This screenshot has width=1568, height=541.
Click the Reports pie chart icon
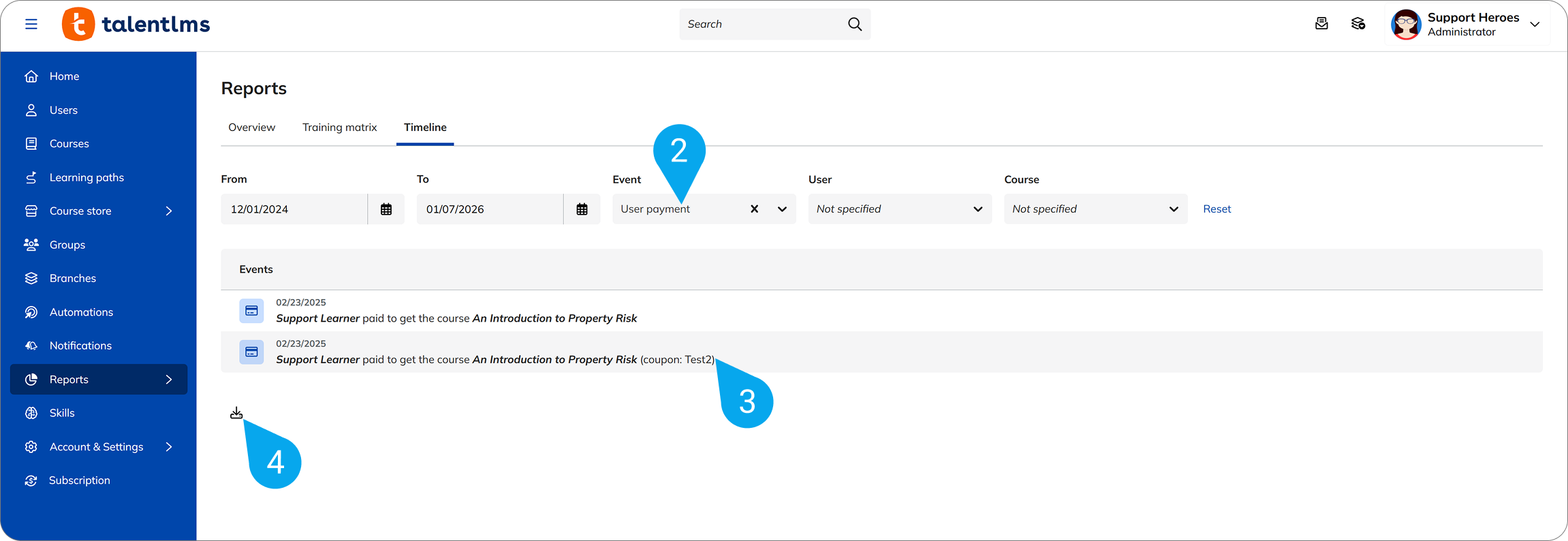pyautogui.click(x=31, y=380)
